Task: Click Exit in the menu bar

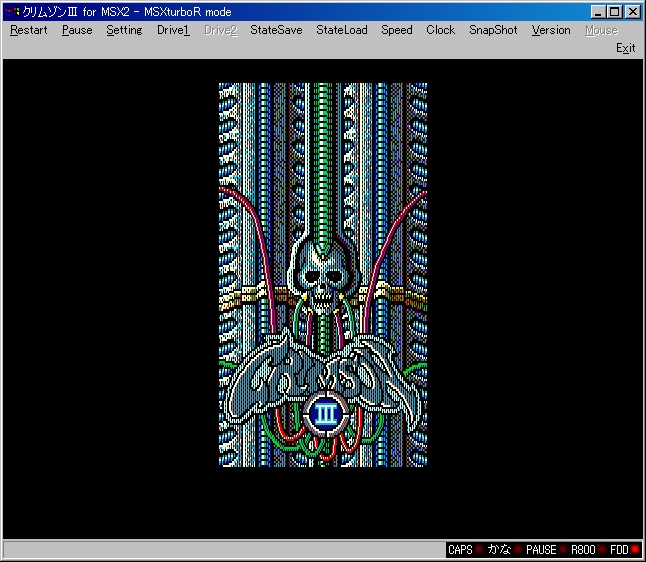Action: pyautogui.click(x=625, y=48)
